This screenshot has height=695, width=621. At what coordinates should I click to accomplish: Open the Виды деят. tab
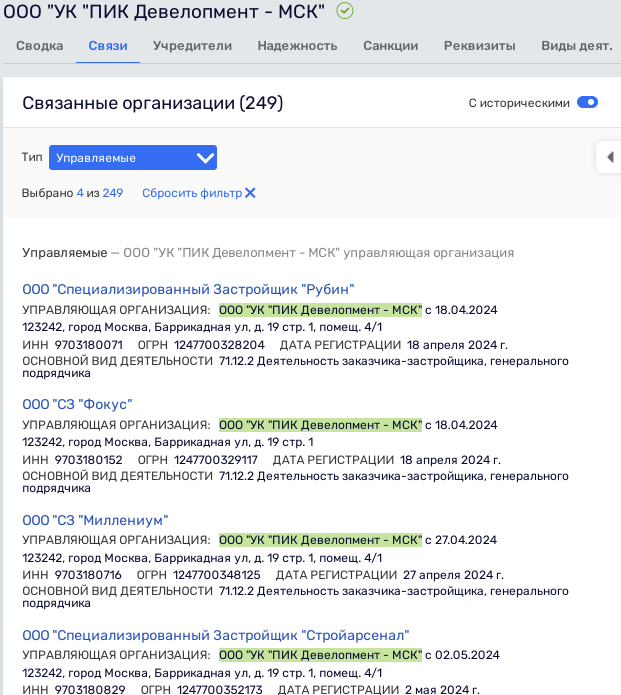point(577,46)
